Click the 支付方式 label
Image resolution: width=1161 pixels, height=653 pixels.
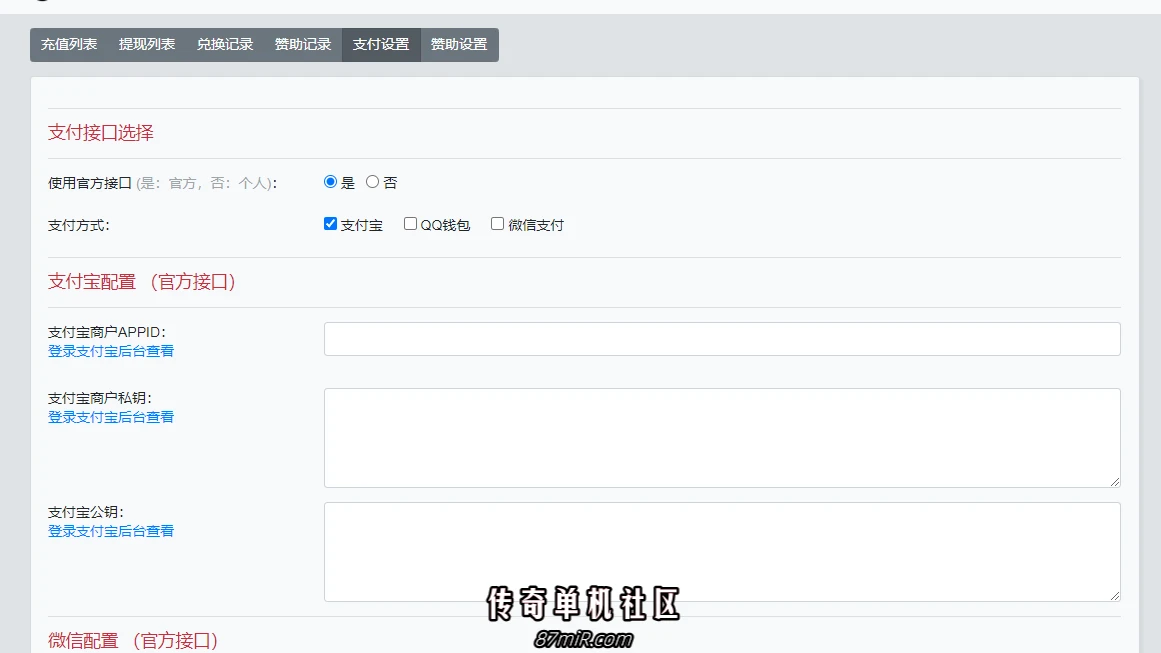pyautogui.click(x=78, y=225)
